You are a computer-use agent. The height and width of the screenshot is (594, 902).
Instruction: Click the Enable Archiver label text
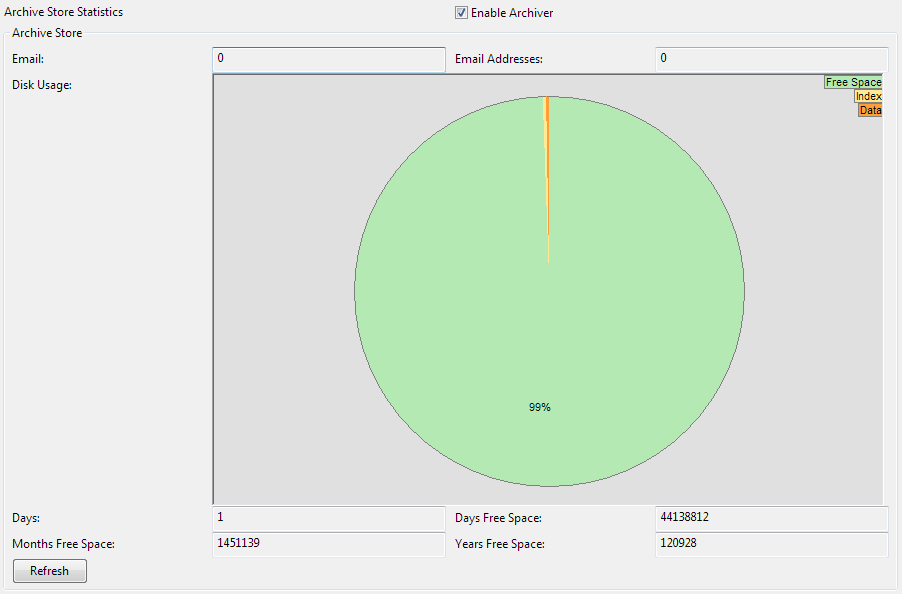click(x=512, y=13)
